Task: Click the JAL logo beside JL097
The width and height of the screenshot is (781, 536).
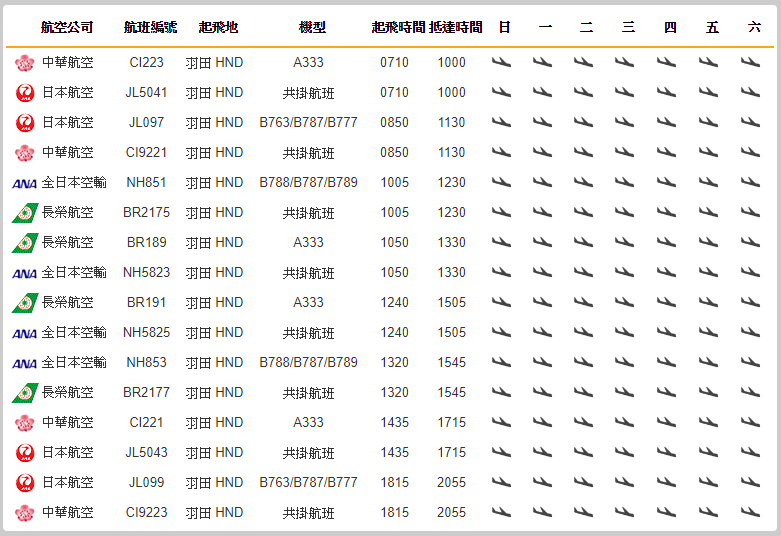Action: 25,123
